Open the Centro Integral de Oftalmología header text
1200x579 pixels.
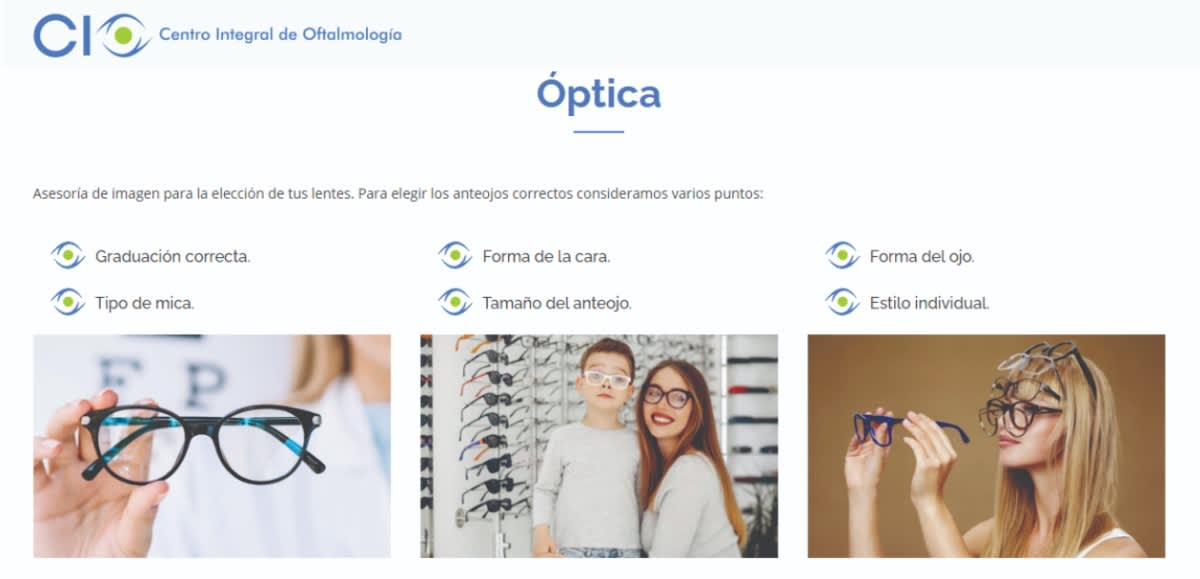coord(280,35)
